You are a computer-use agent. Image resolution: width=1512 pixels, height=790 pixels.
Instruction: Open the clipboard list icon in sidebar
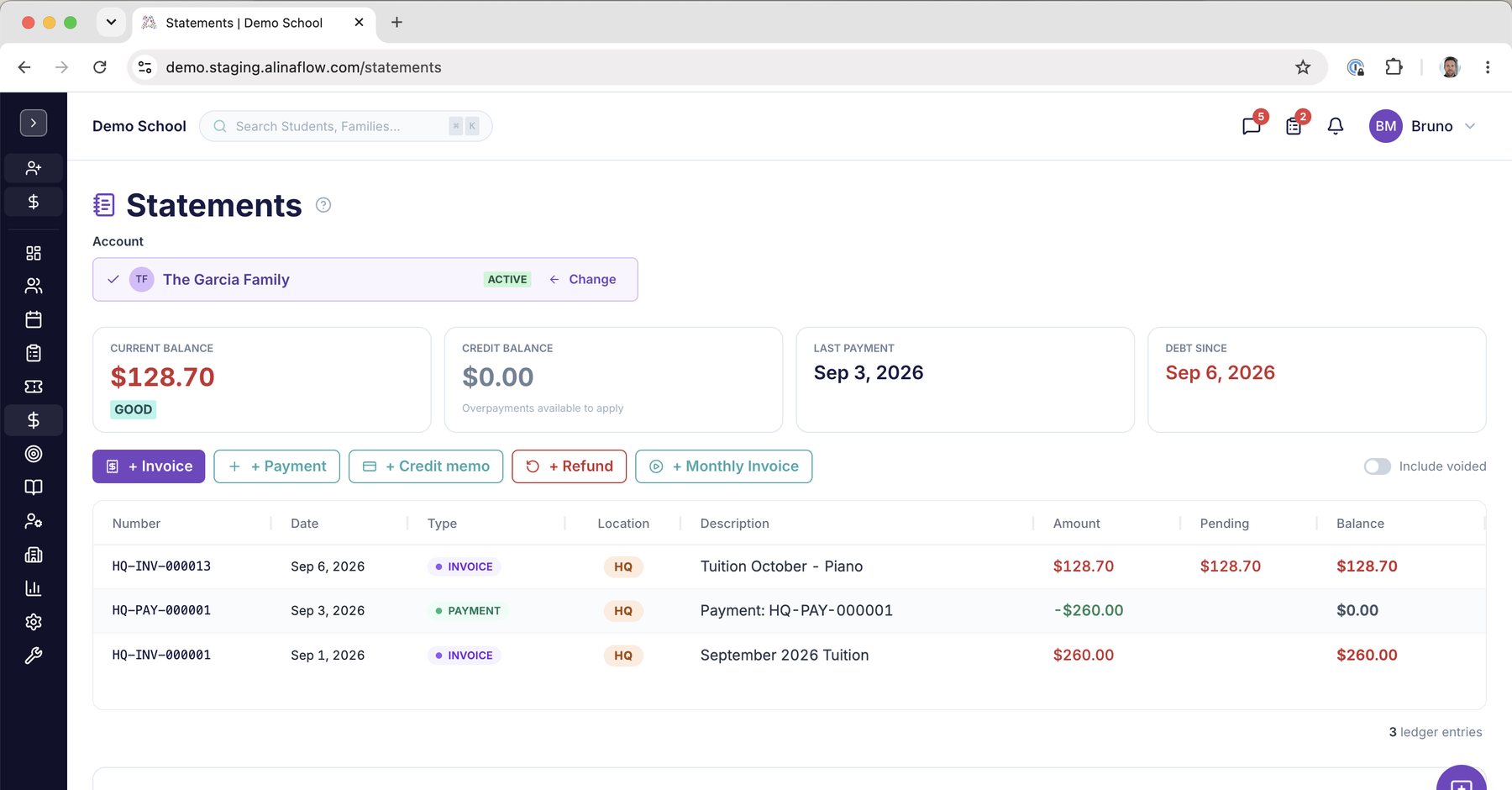34,353
